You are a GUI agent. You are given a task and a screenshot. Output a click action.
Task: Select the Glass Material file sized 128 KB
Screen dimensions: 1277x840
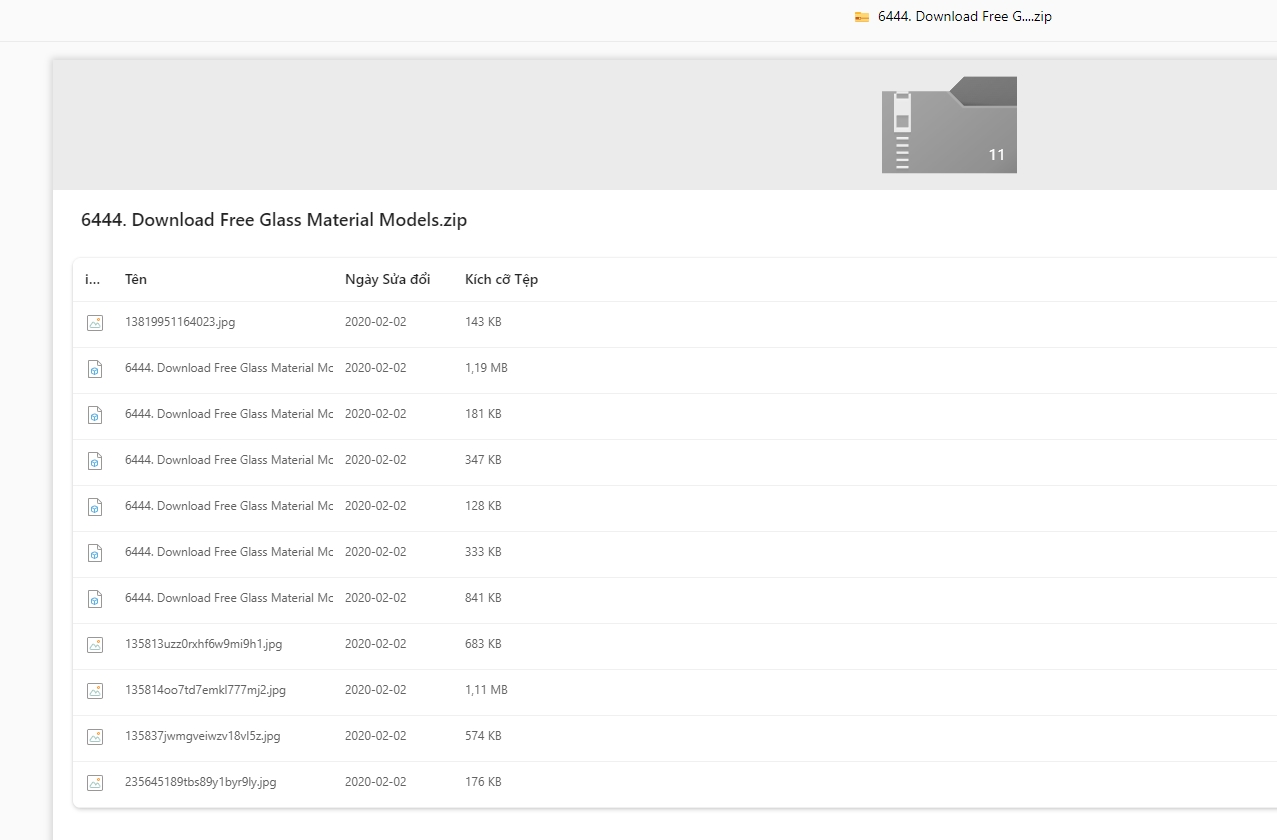click(229, 506)
